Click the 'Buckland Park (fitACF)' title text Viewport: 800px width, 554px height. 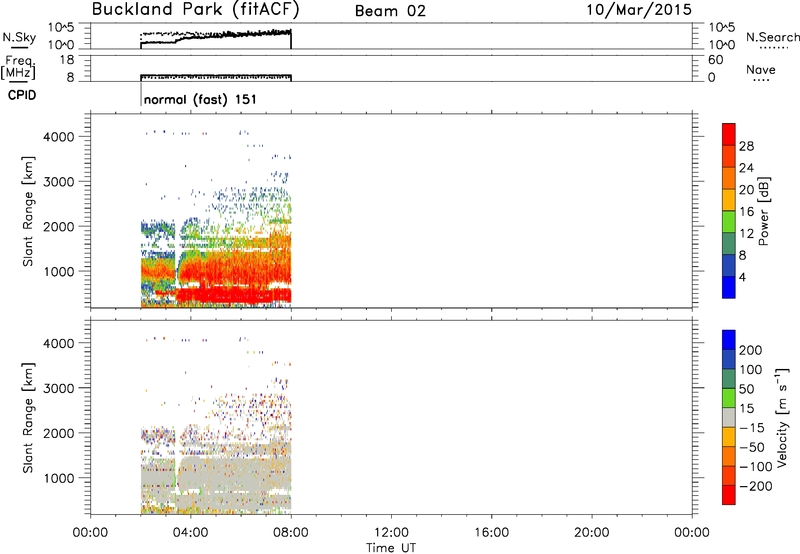195,9
